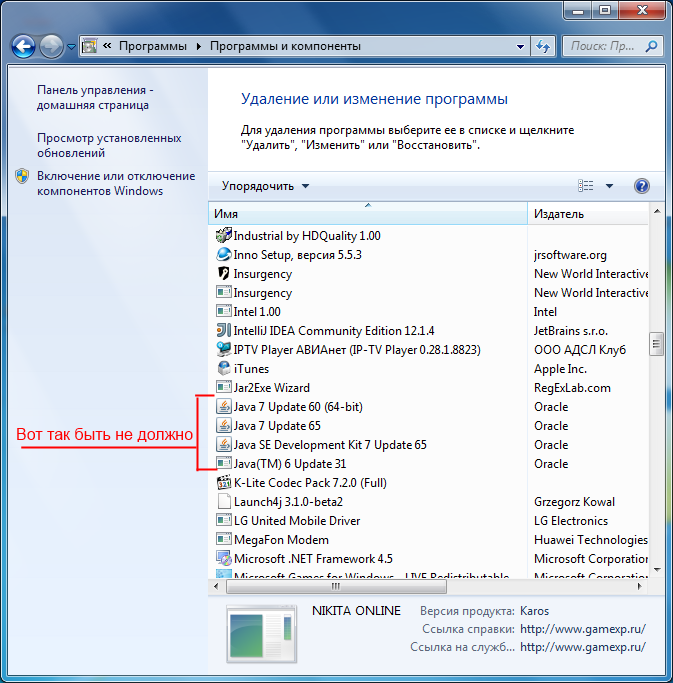Click the JetBrains s.r.o. publisher cell
Image resolution: width=673 pixels, height=683 pixels.
coord(571,331)
